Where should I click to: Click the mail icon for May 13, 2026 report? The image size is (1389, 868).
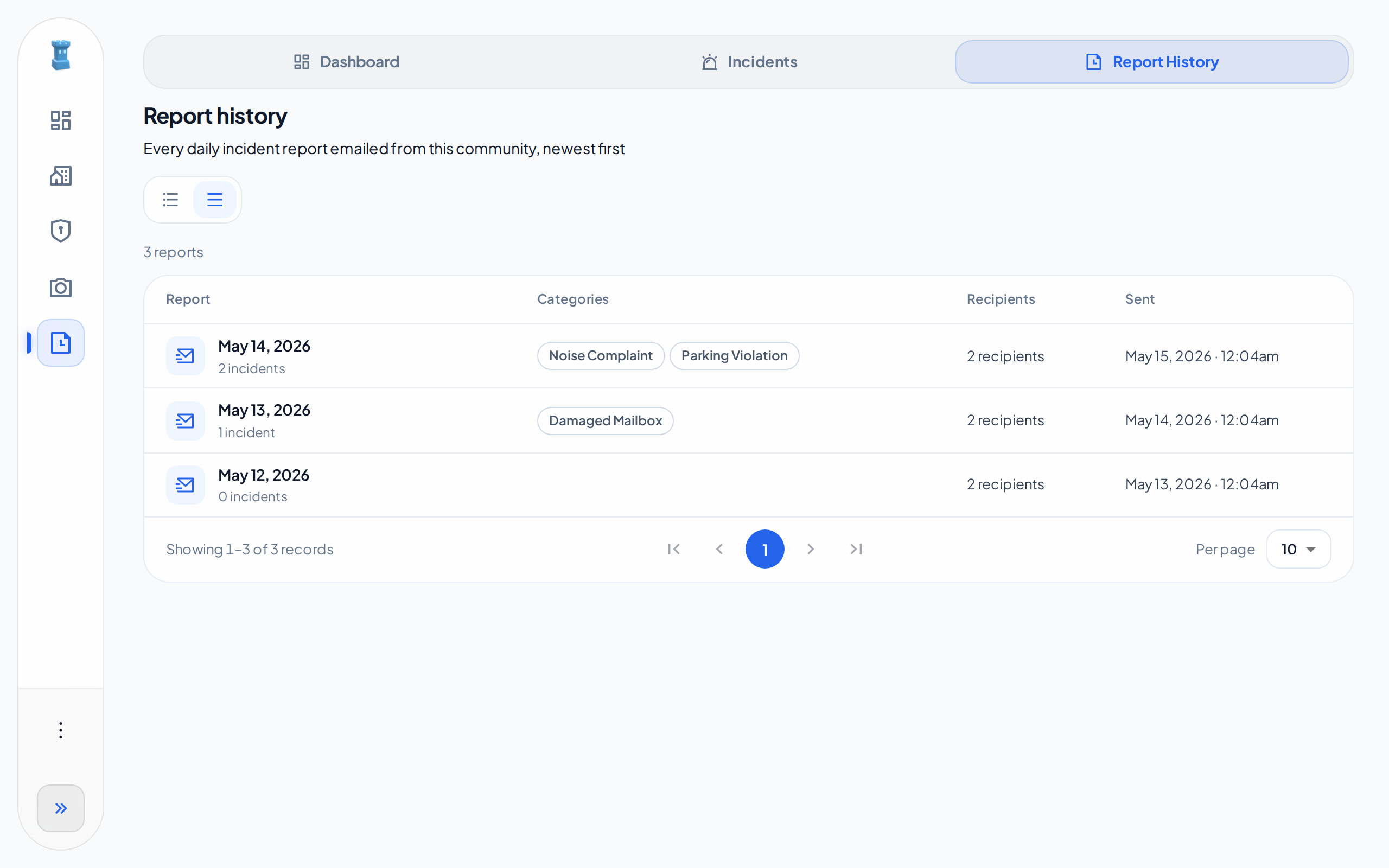click(186, 421)
